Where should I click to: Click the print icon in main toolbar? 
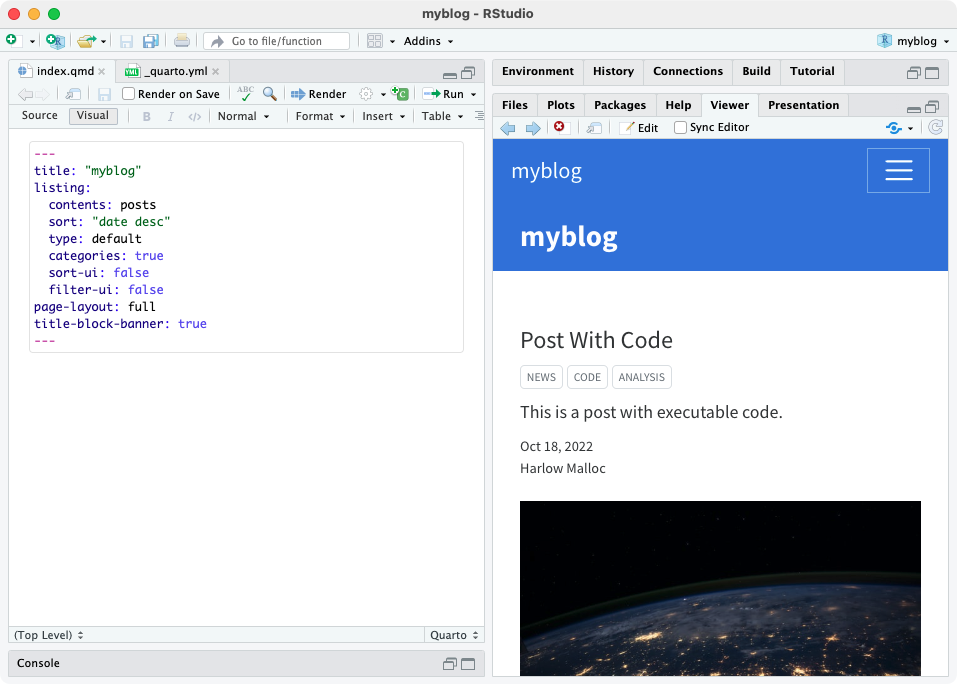(x=181, y=41)
